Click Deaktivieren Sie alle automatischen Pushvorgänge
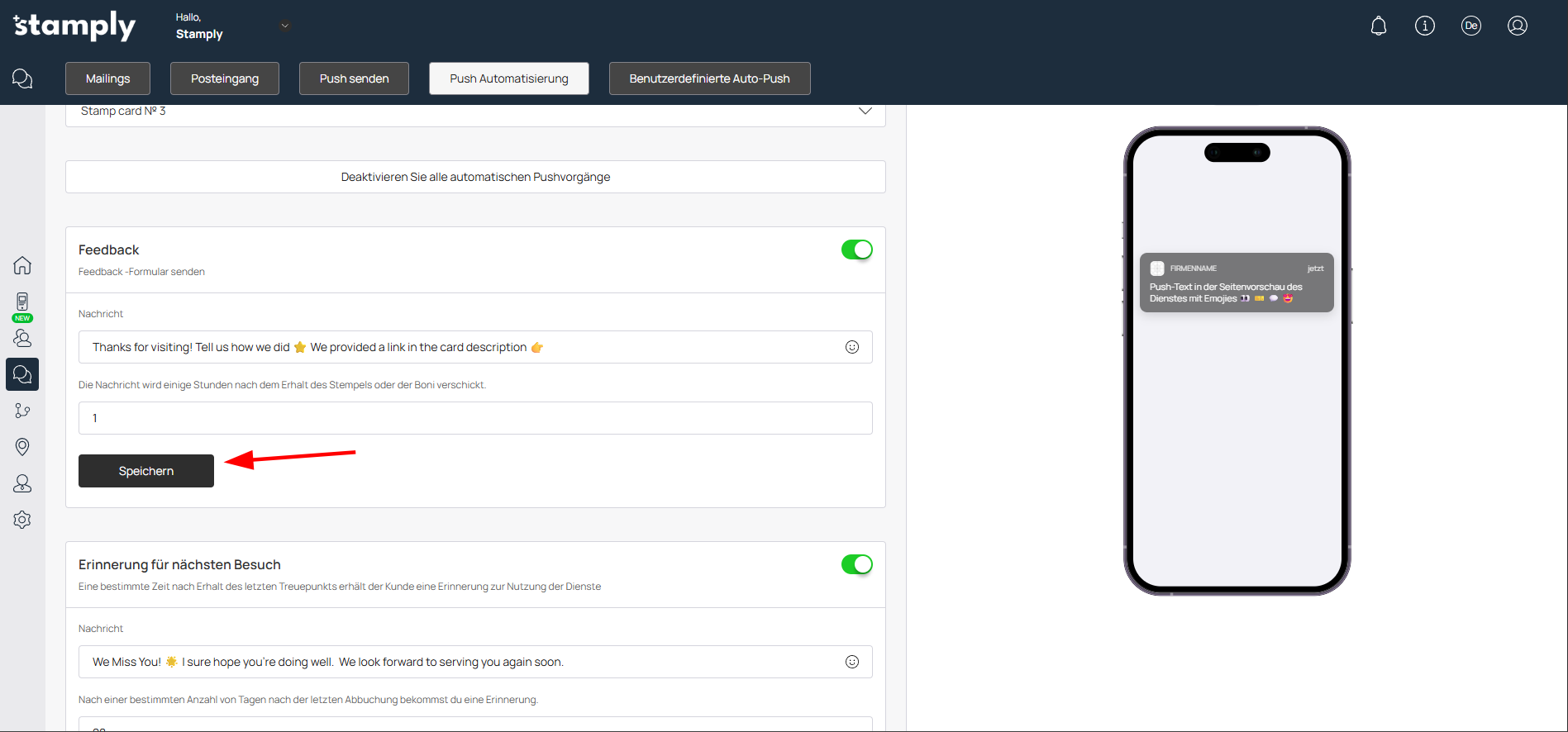This screenshot has height=732, width=1568. tap(475, 177)
